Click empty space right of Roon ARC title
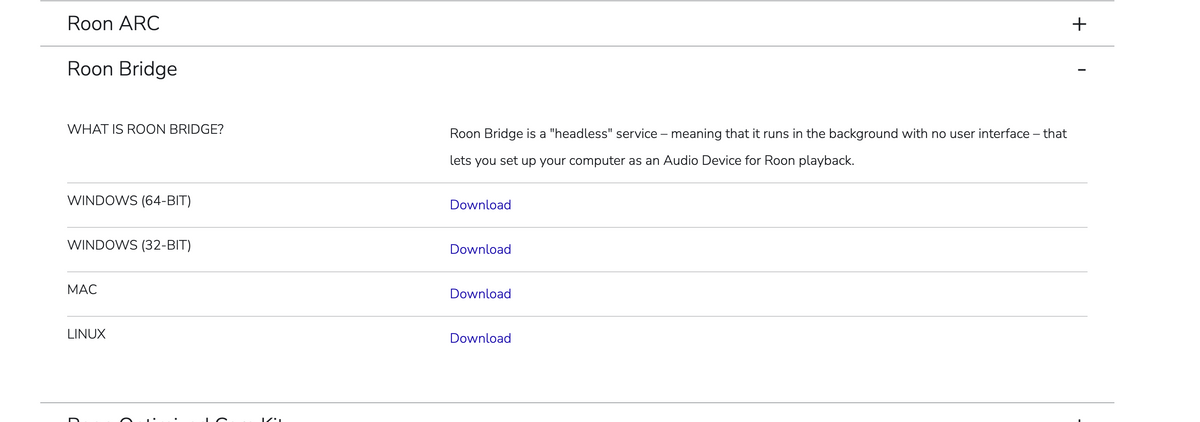Image resolution: width=1200 pixels, height=422 pixels. tap(600, 24)
